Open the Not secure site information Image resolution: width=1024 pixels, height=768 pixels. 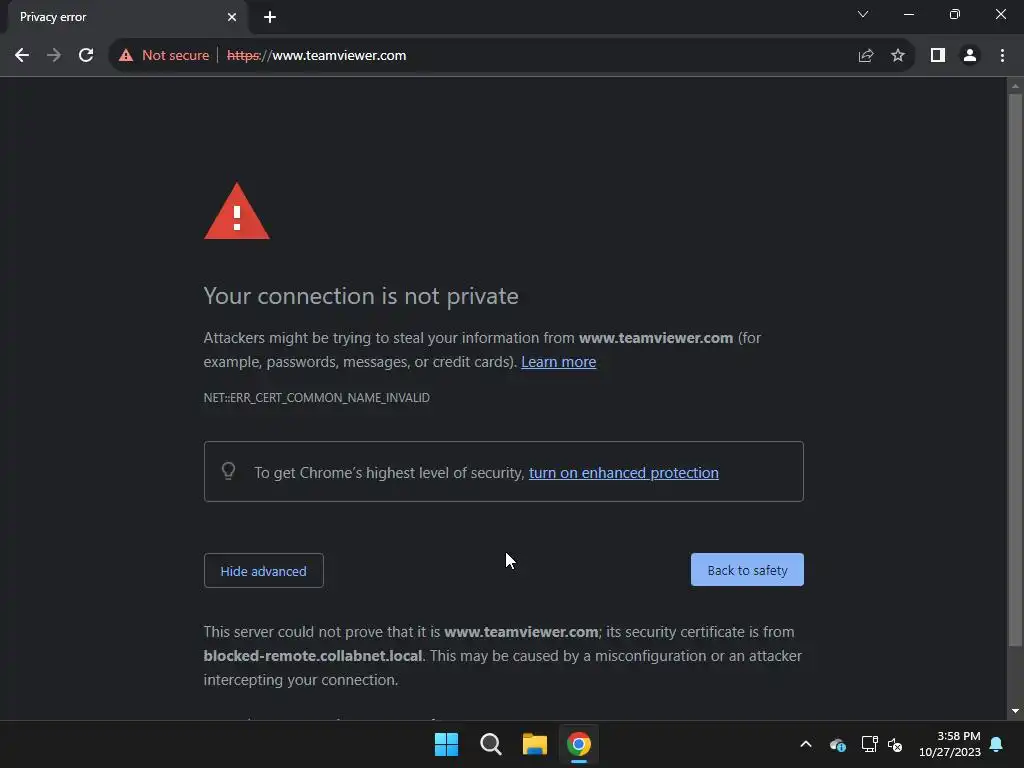pos(164,56)
